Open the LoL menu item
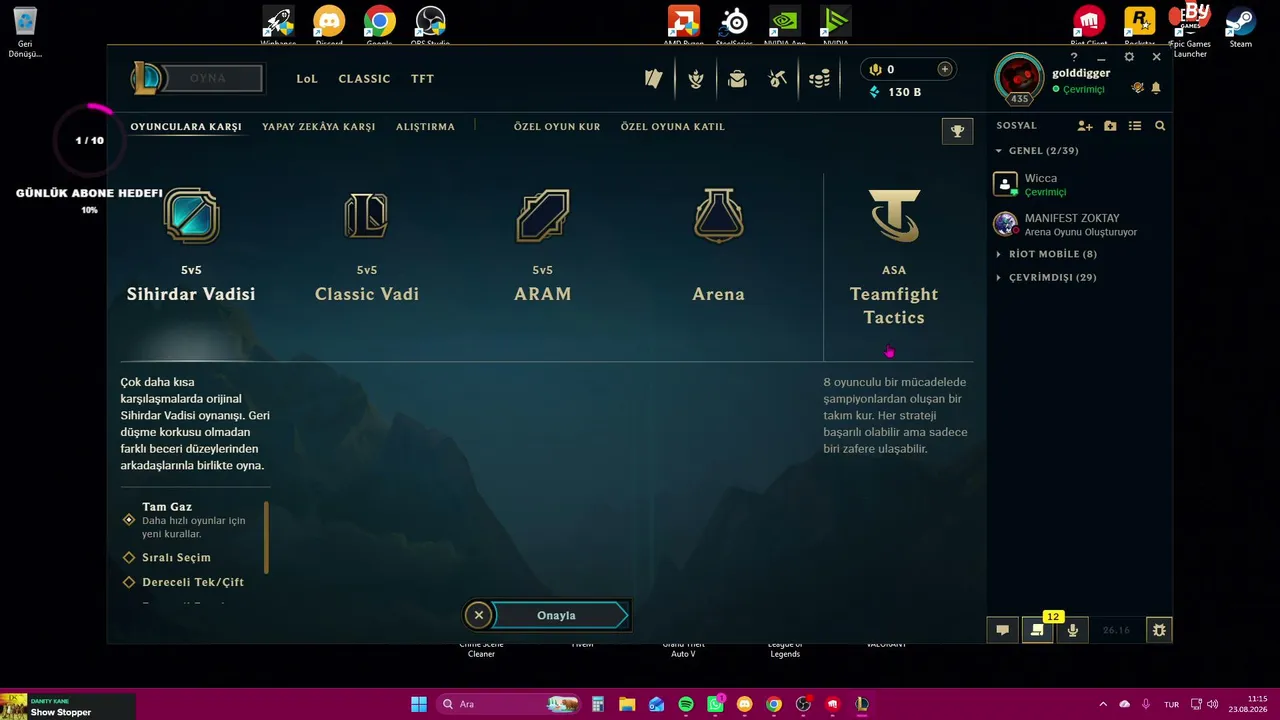Viewport: 1280px width, 720px height. coord(307,79)
